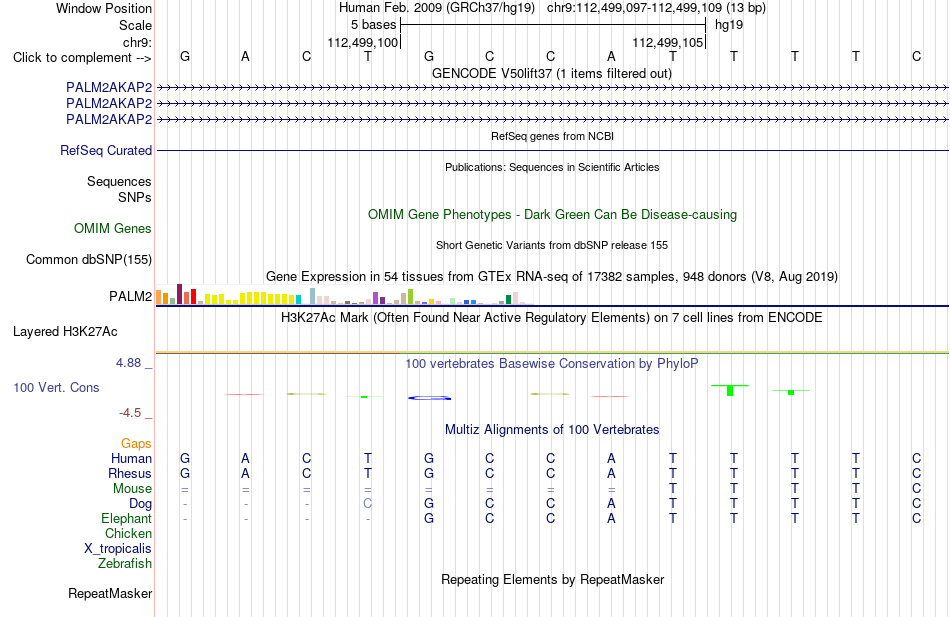This screenshot has height=617, width=950.
Task: Click the 'Human' species label
Action: (x=131, y=458)
